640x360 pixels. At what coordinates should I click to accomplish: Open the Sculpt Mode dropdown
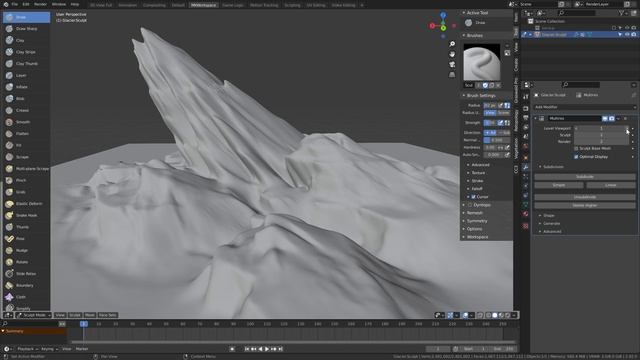tap(34, 315)
